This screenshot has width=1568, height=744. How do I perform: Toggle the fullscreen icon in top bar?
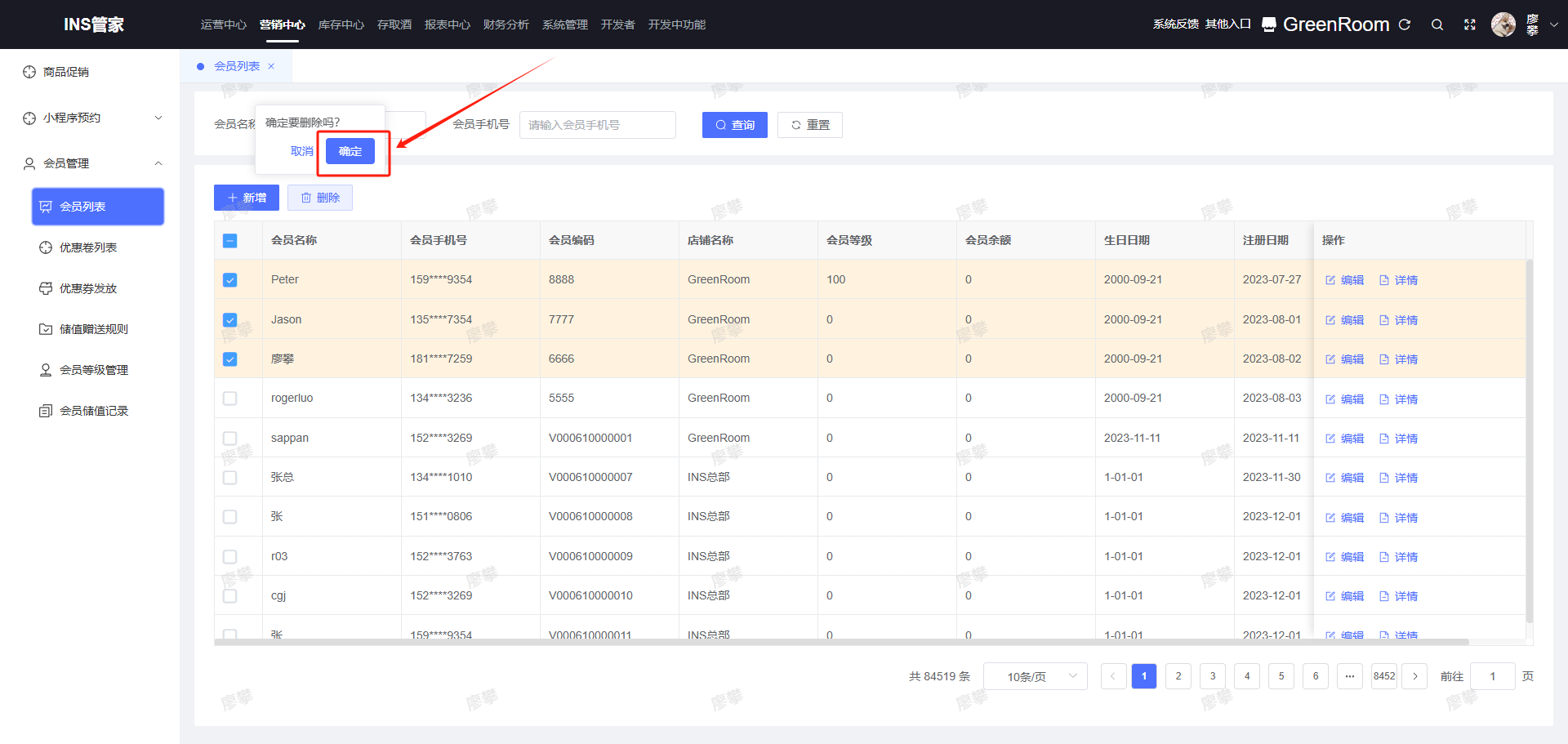[1470, 25]
